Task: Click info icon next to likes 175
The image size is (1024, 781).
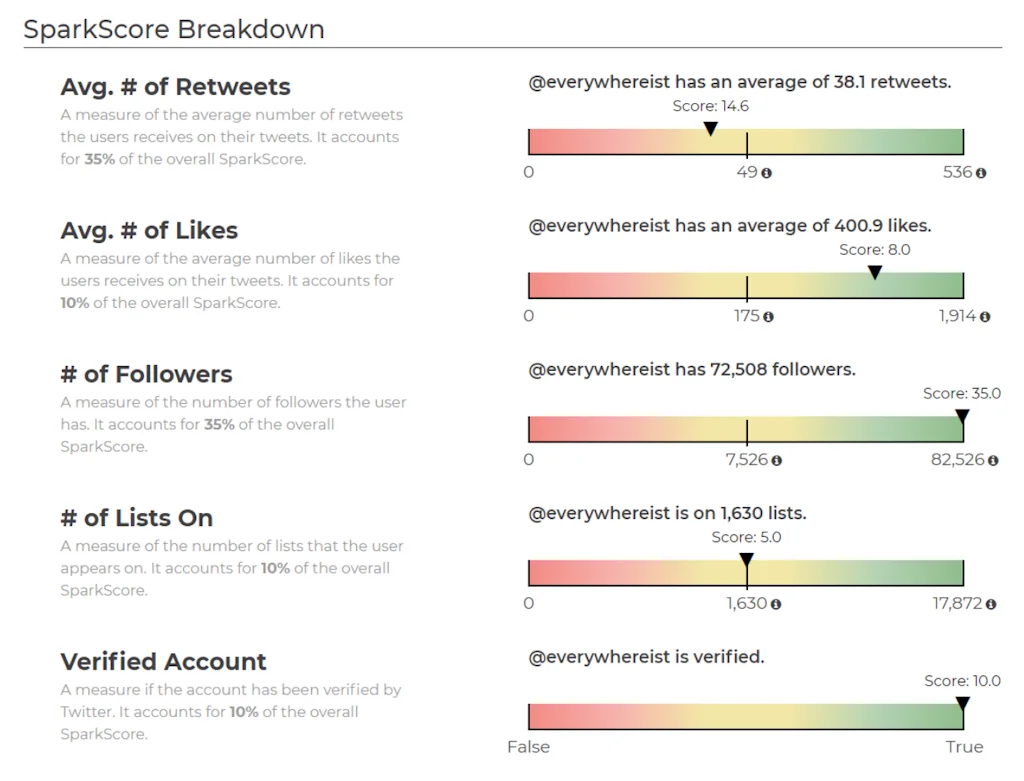Action: [x=768, y=317]
